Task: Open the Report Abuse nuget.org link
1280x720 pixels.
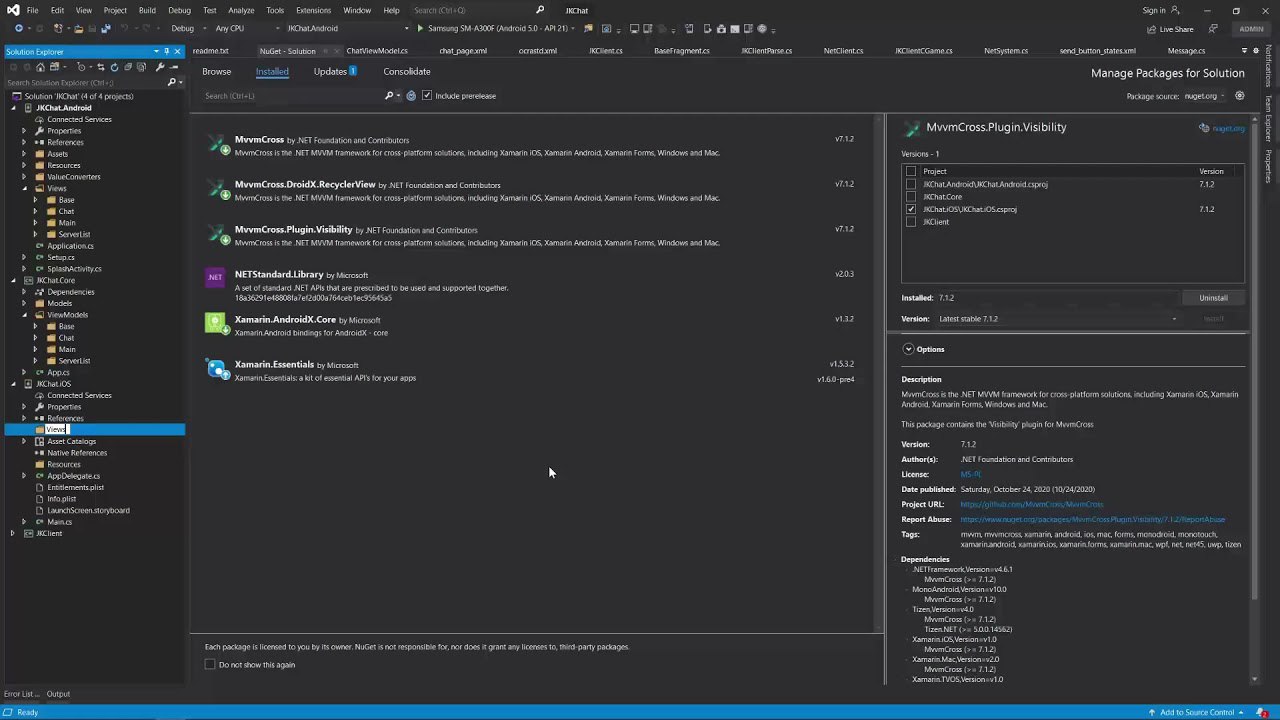Action: click(x=1092, y=519)
